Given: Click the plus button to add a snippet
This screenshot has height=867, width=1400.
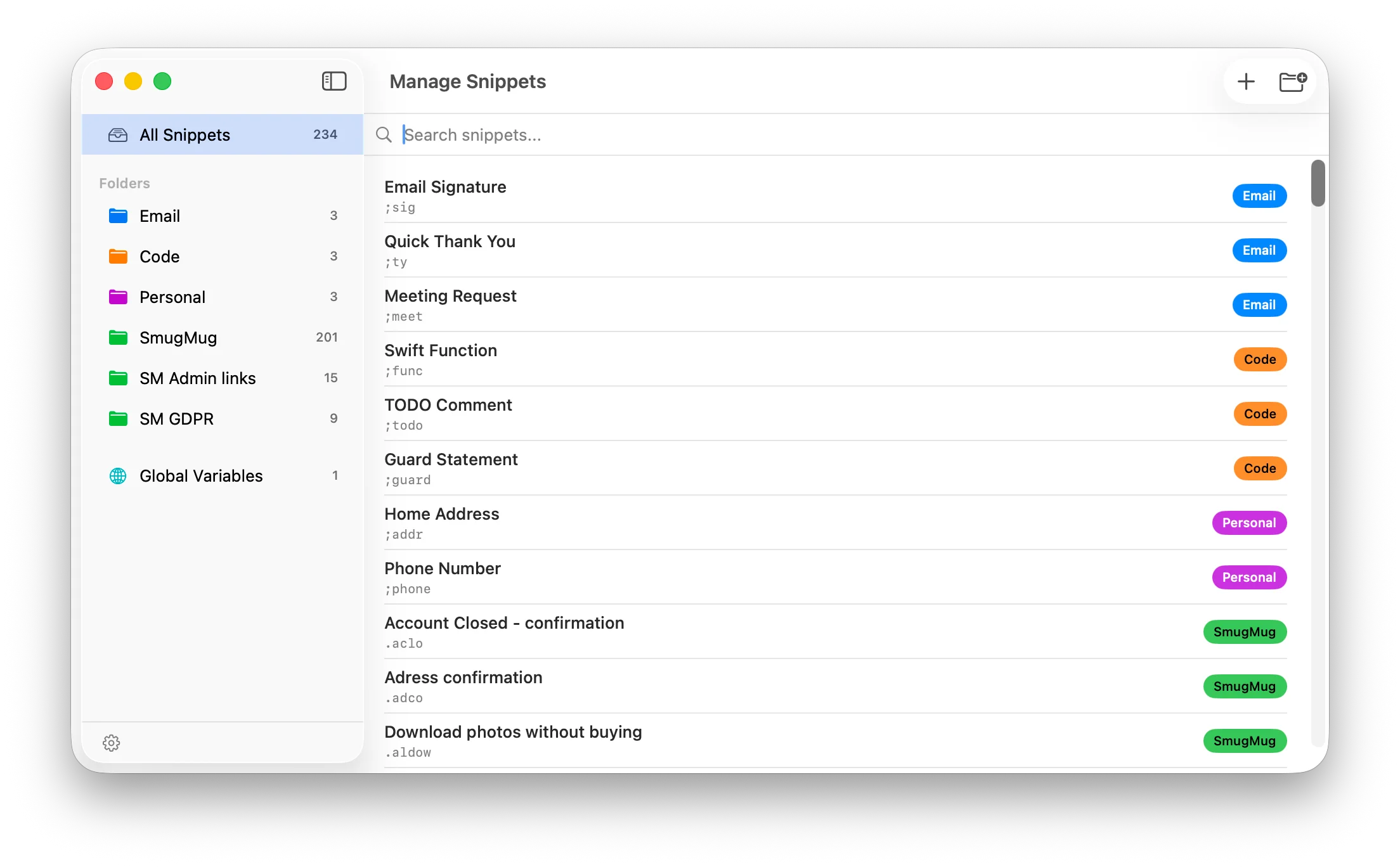Looking at the screenshot, I should pyautogui.click(x=1245, y=81).
